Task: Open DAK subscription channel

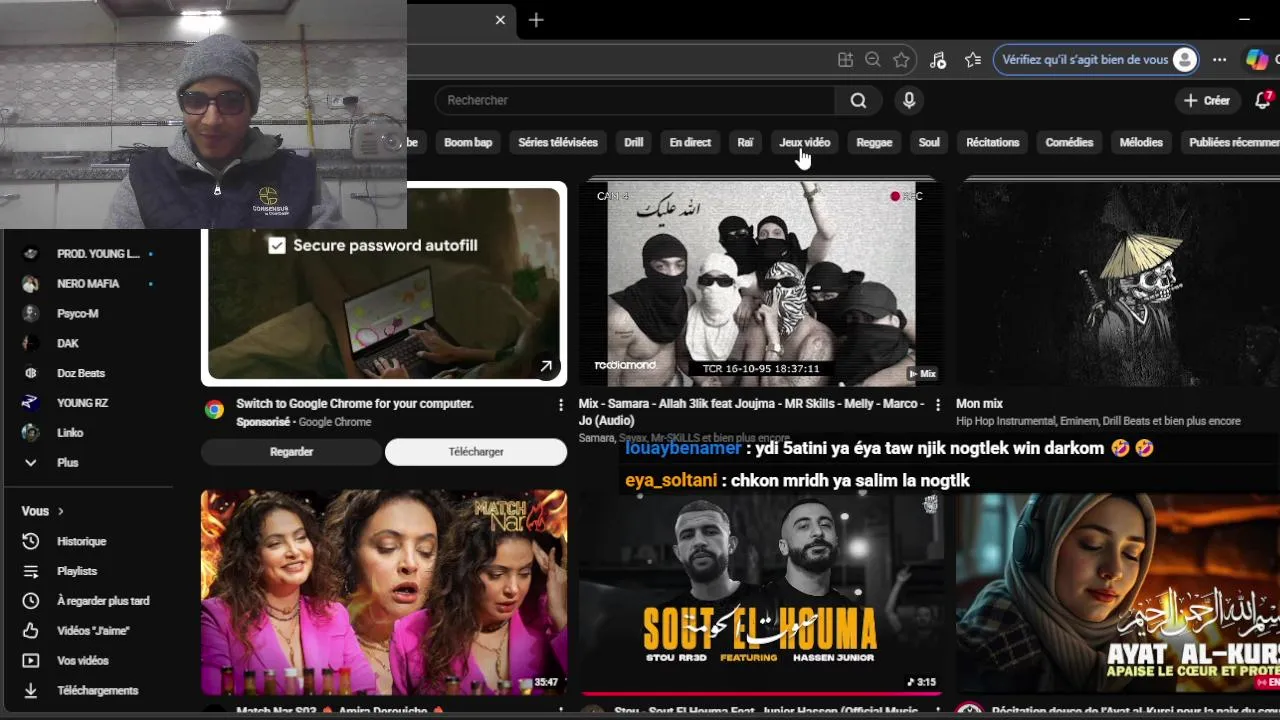Action: click(x=88, y=343)
